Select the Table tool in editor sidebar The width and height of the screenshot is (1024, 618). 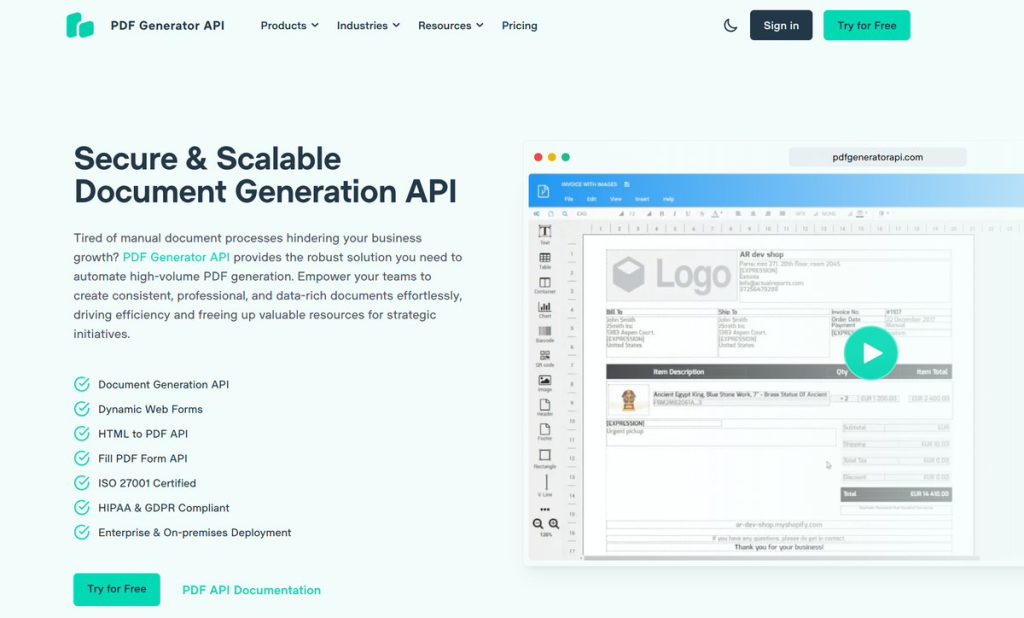tap(545, 259)
